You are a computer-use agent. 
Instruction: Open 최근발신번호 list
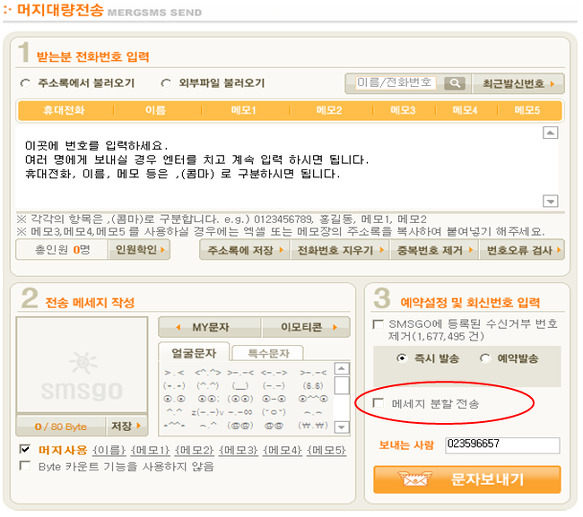coord(518,84)
